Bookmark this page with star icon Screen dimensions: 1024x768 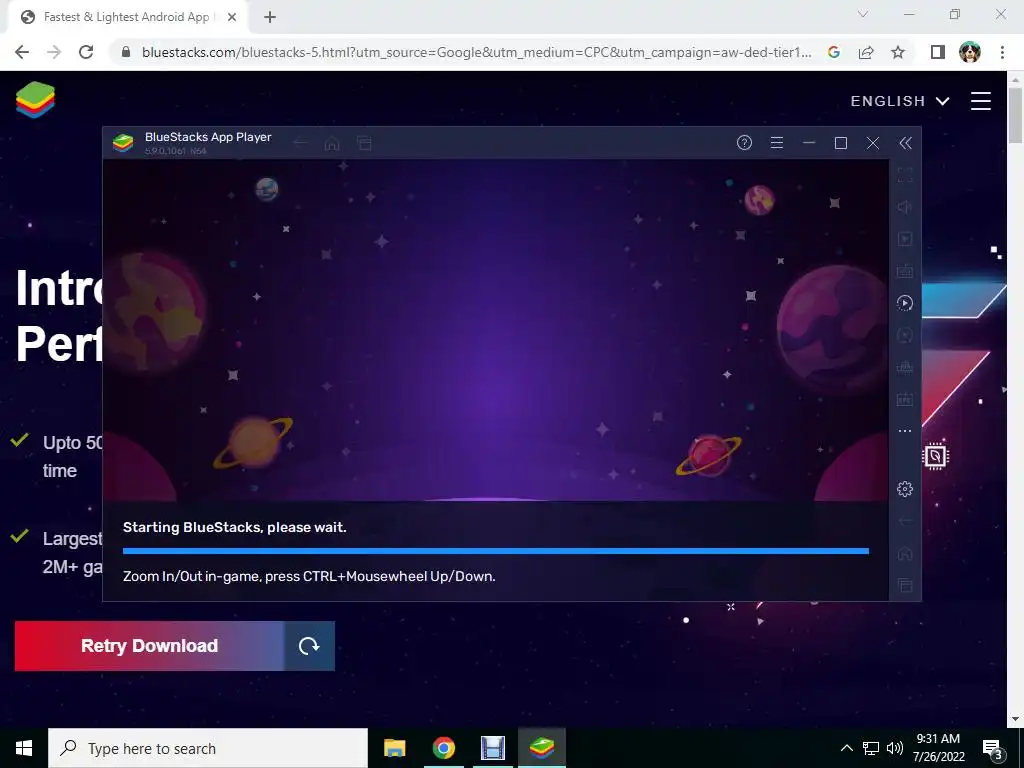(898, 52)
